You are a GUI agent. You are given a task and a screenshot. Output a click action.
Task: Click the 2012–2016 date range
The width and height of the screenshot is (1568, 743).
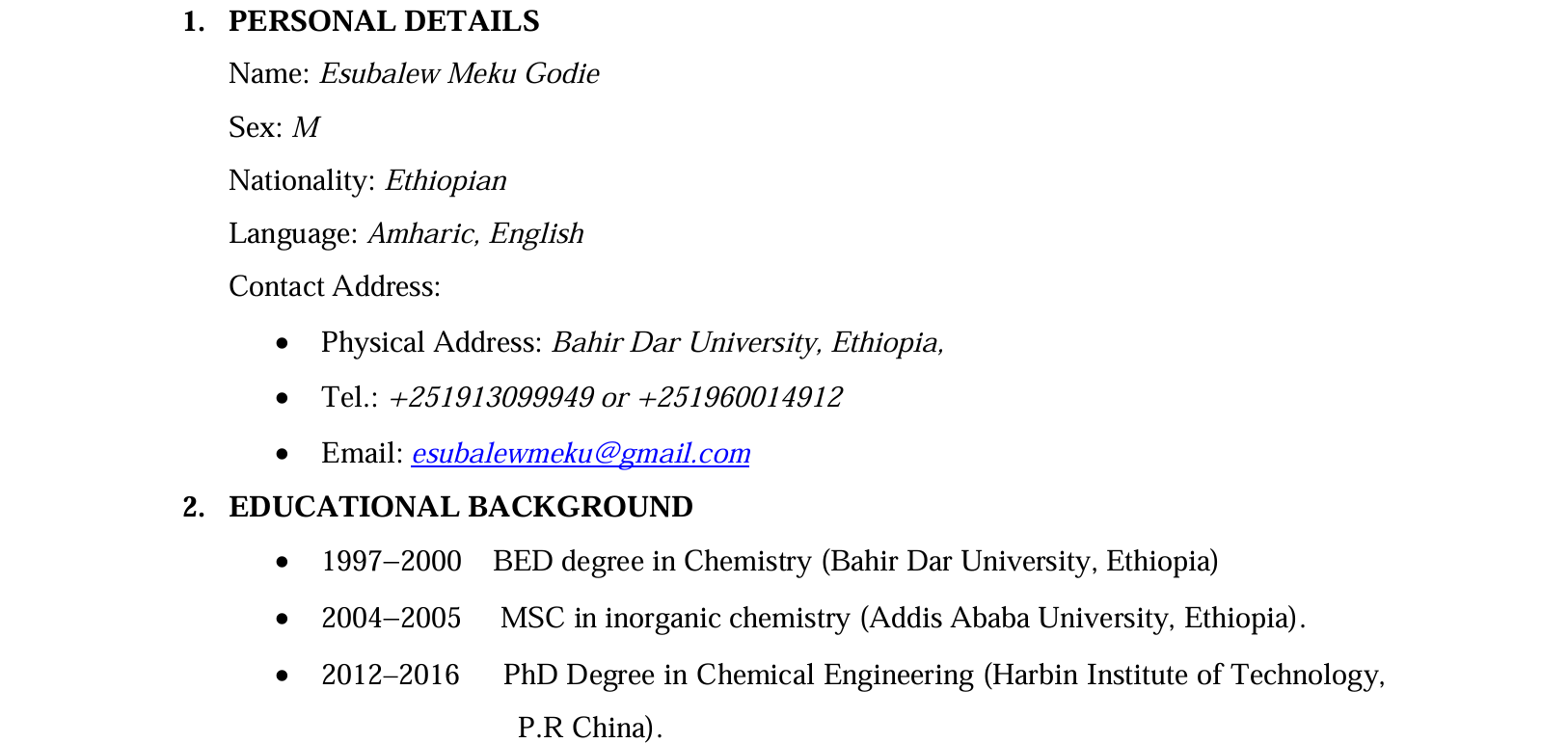[x=390, y=675]
